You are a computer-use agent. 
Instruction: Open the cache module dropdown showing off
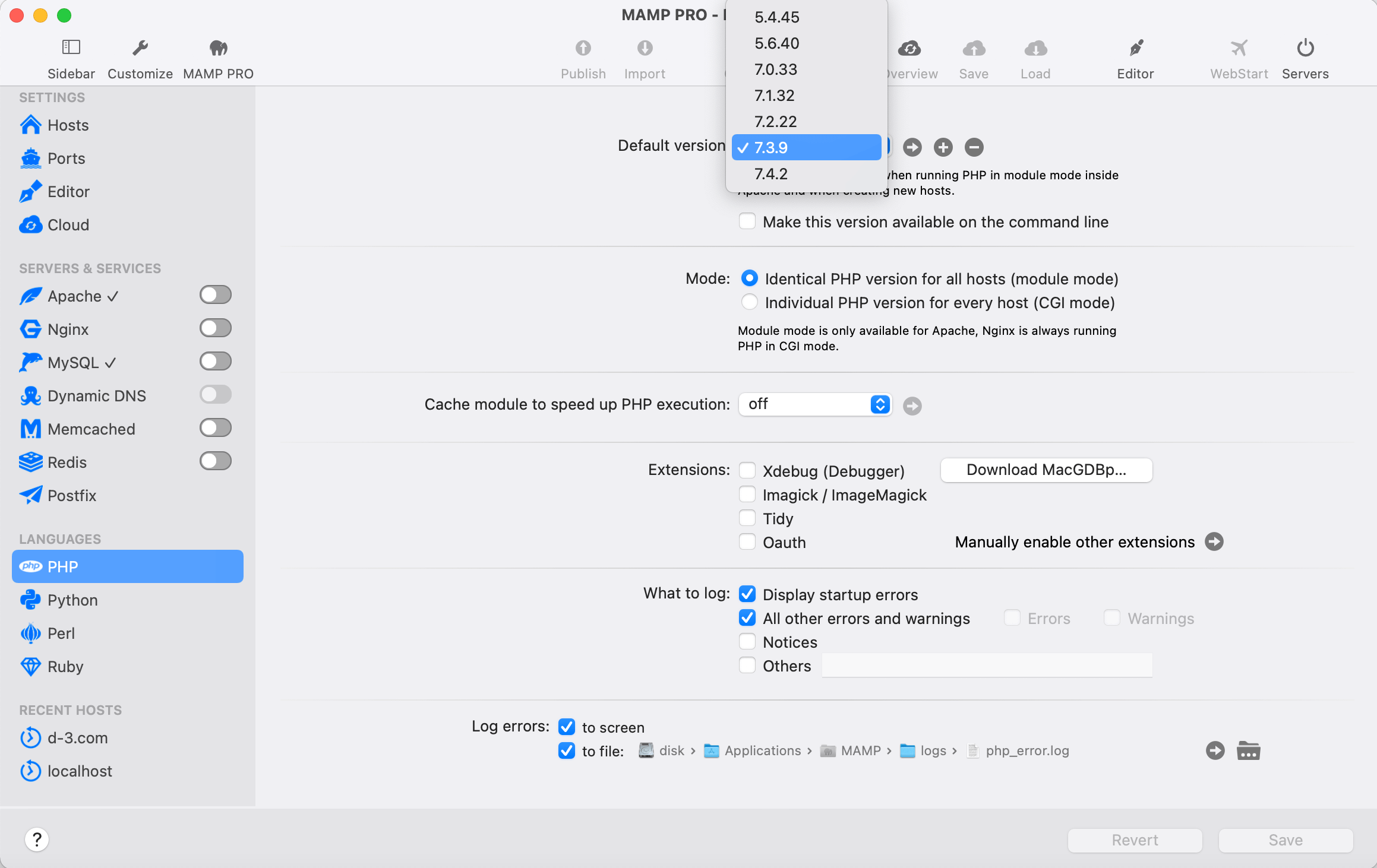coord(815,404)
